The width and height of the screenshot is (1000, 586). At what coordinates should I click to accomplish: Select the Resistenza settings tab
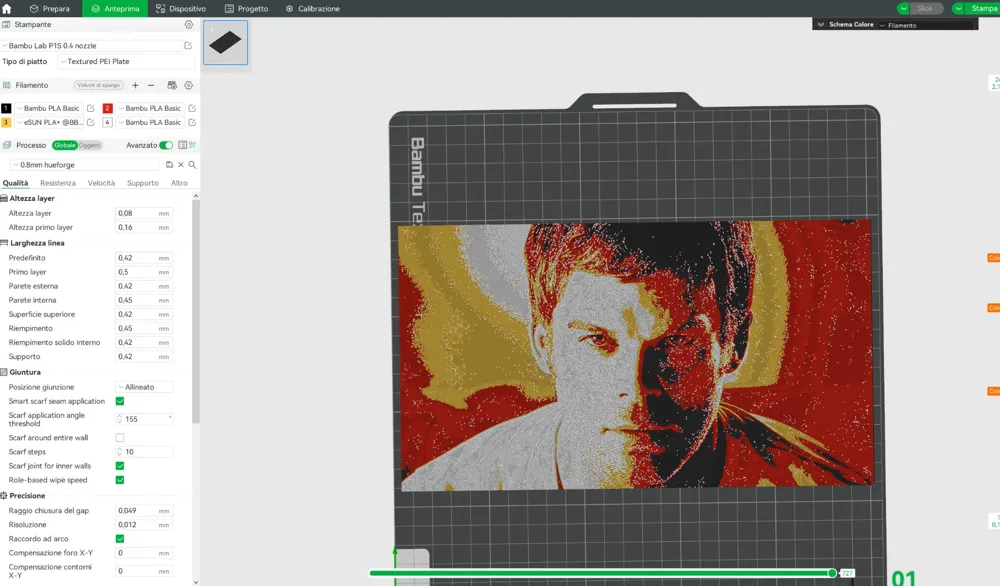click(x=57, y=183)
